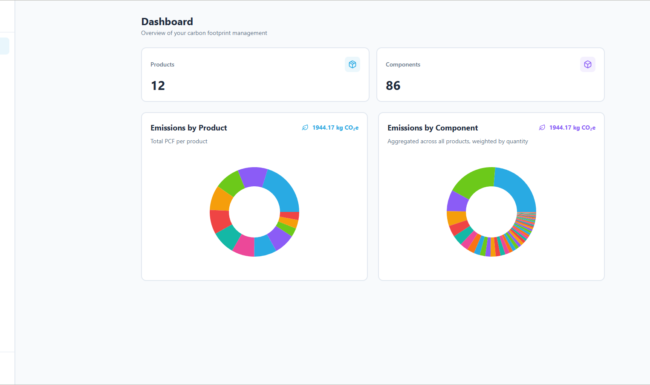This screenshot has height=385, width=650.
Task: Click the blue leaf icon in Emissions by Product
Action: pyautogui.click(x=305, y=128)
